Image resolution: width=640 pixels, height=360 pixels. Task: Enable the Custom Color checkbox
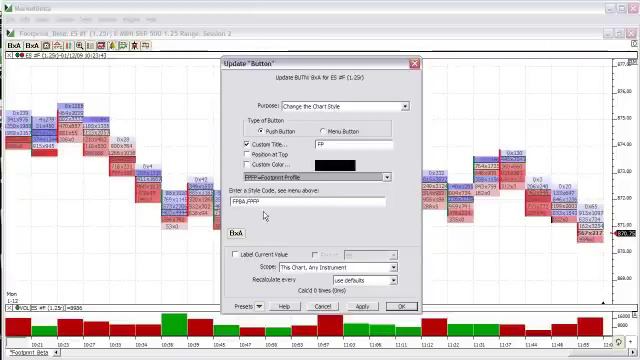click(x=247, y=164)
